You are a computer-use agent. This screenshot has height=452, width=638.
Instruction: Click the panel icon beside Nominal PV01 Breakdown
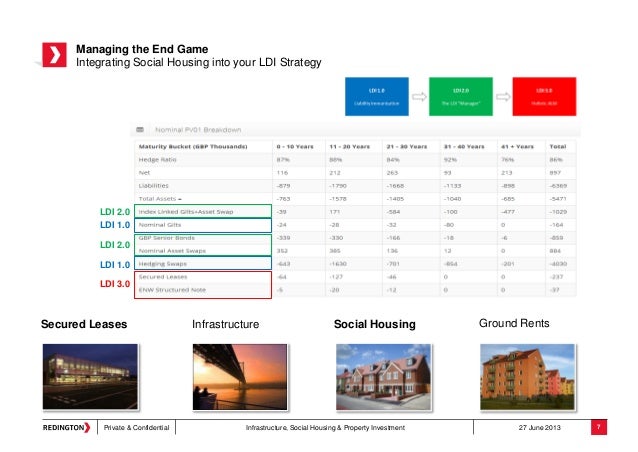pos(140,129)
